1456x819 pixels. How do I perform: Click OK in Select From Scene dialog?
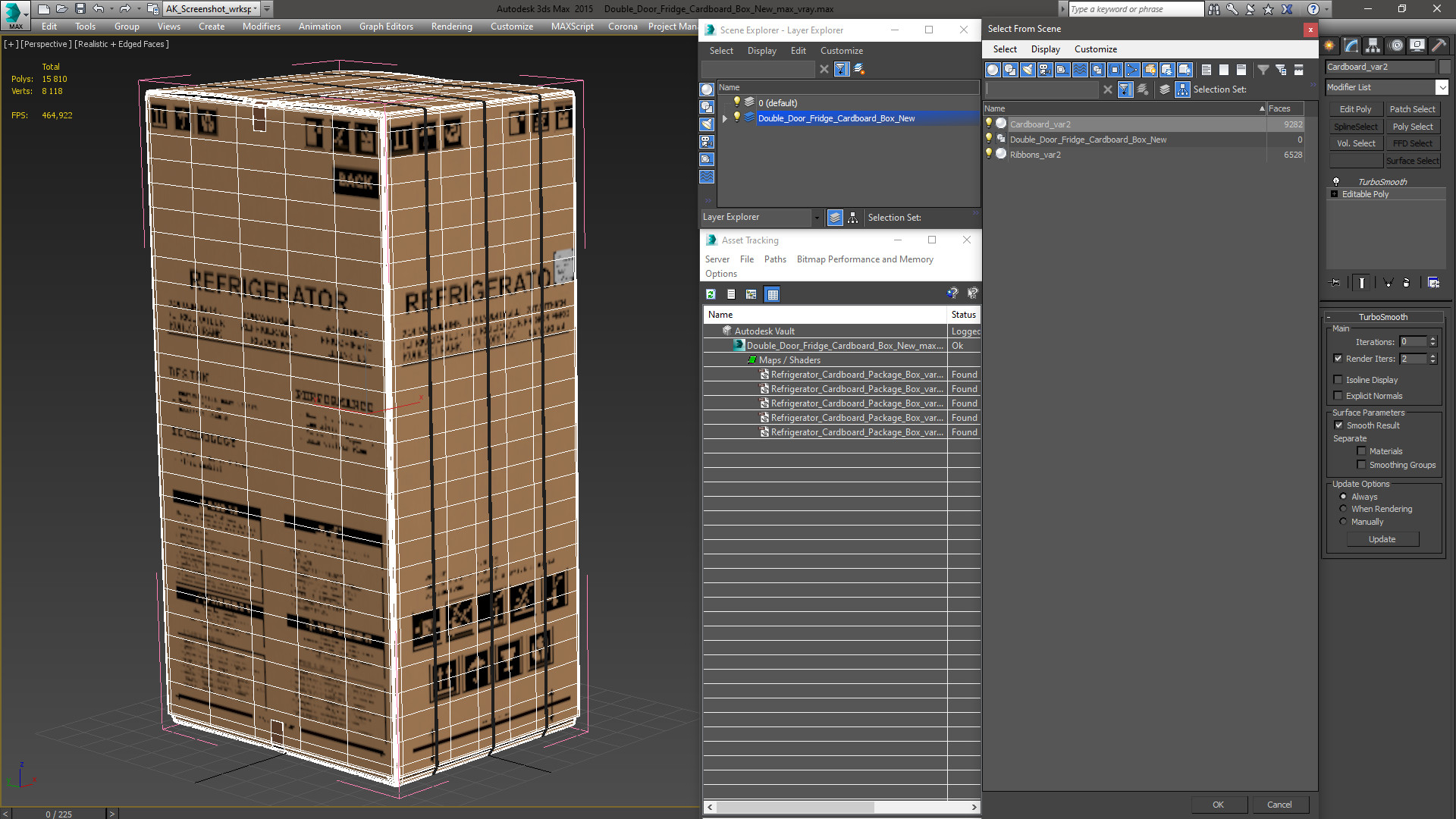pos(1218,805)
